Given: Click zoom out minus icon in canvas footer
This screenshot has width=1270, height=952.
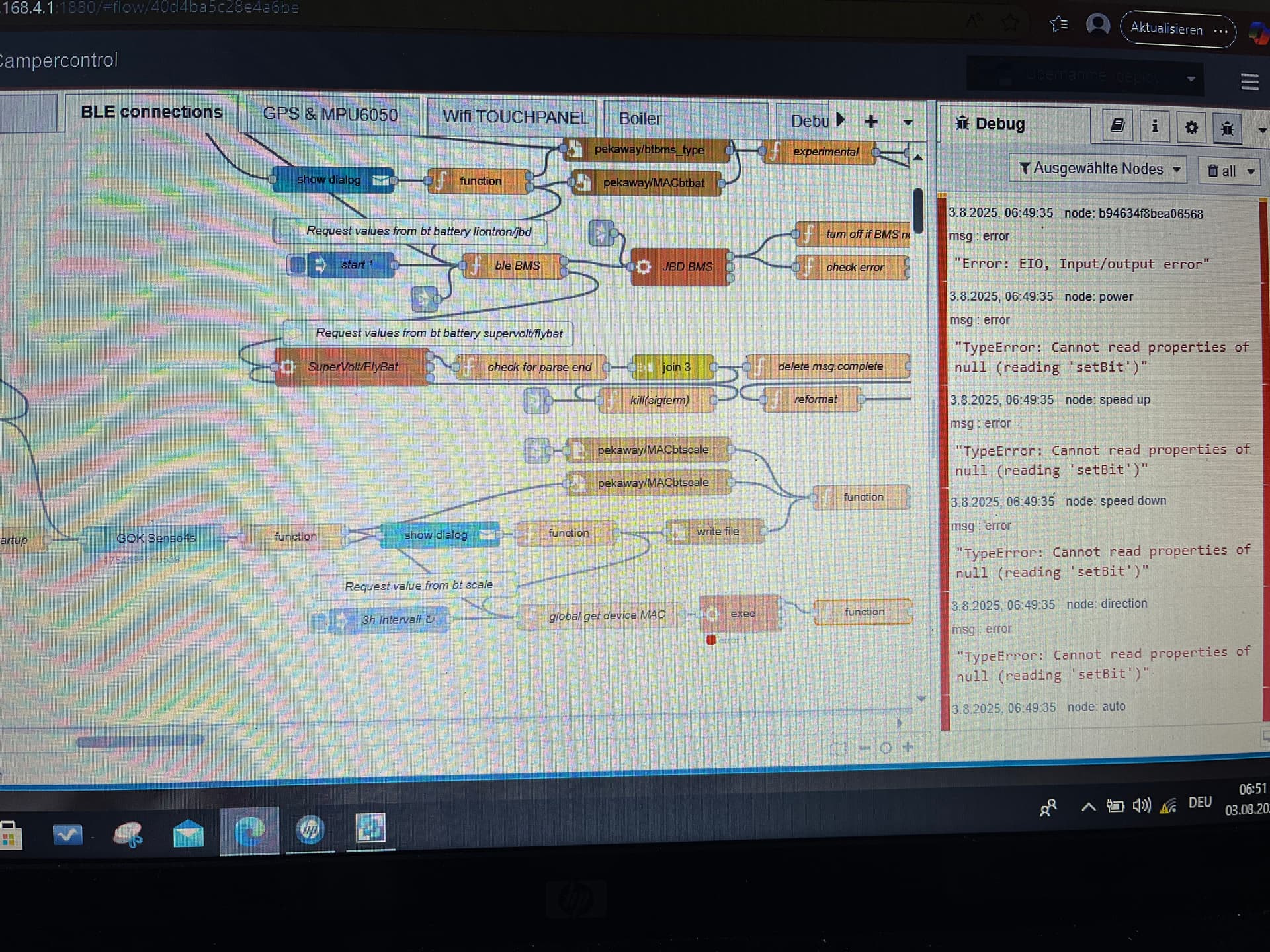Looking at the screenshot, I should pos(865,748).
